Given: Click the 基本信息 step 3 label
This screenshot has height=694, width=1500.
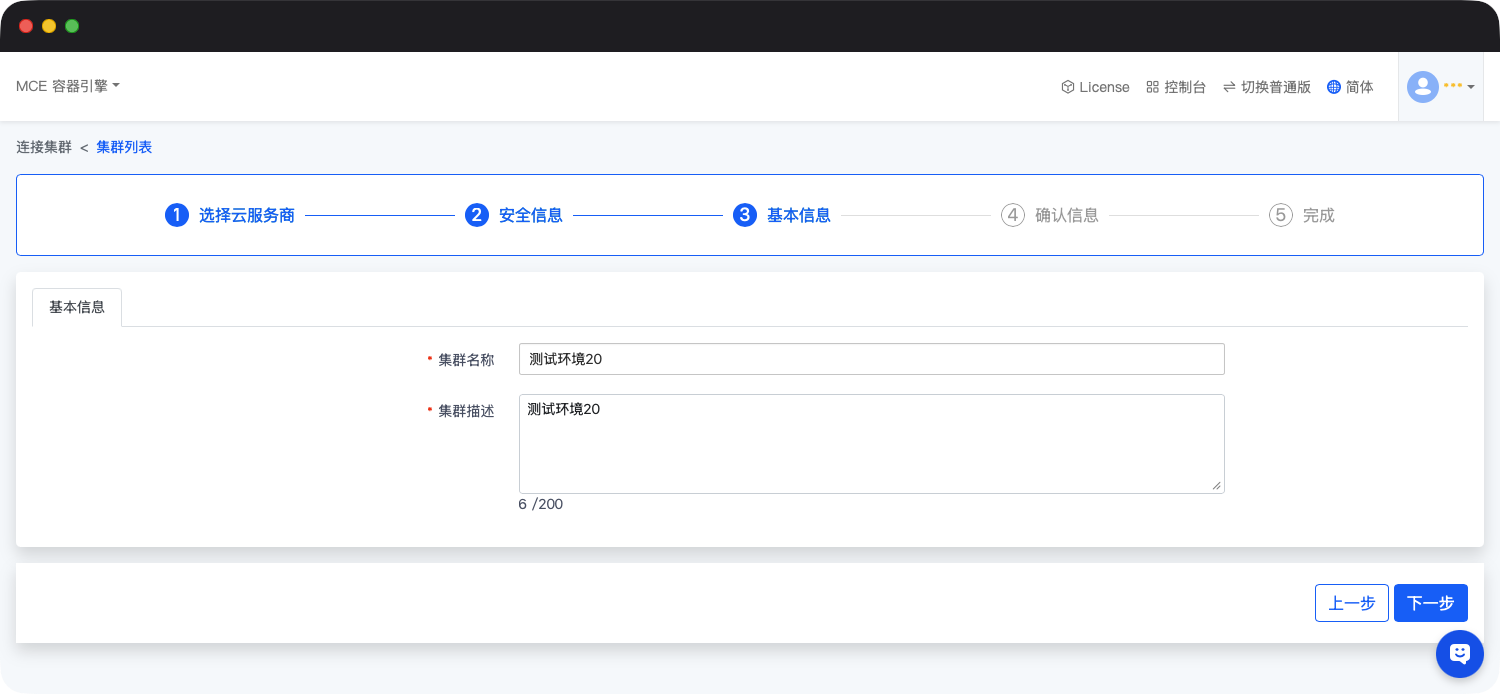Looking at the screenshot, I should click(798, 215).
